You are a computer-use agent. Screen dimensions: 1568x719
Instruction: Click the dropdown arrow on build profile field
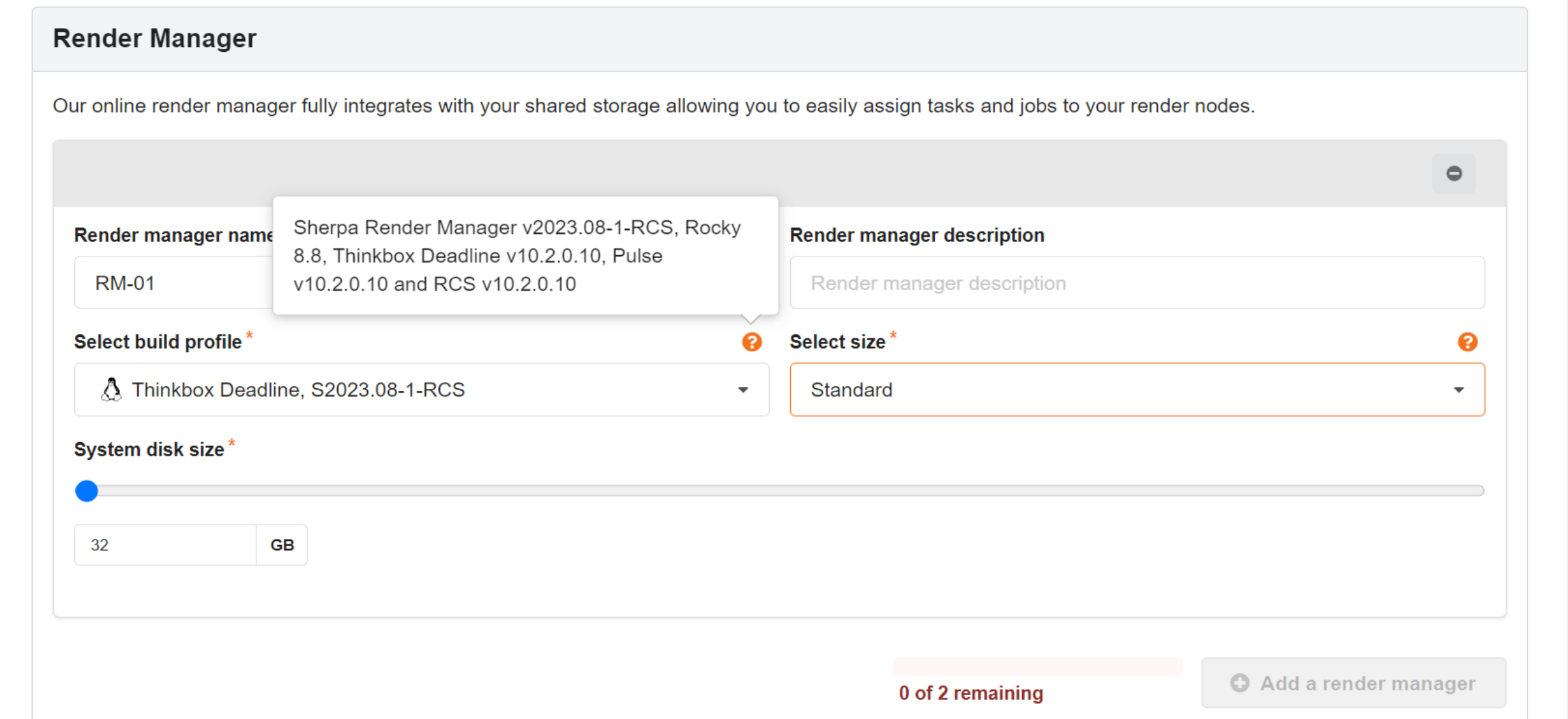click(743, 390)
